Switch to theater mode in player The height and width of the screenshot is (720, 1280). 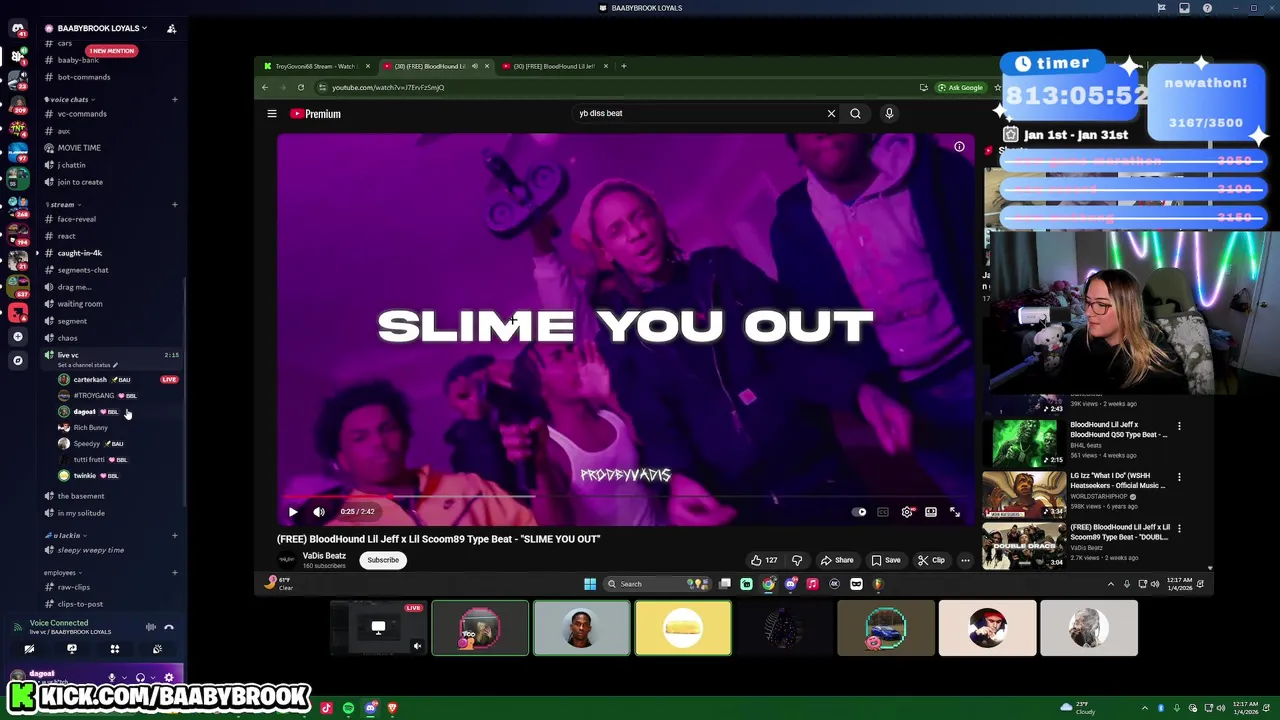pyautogui.click(x=931, y=512)
